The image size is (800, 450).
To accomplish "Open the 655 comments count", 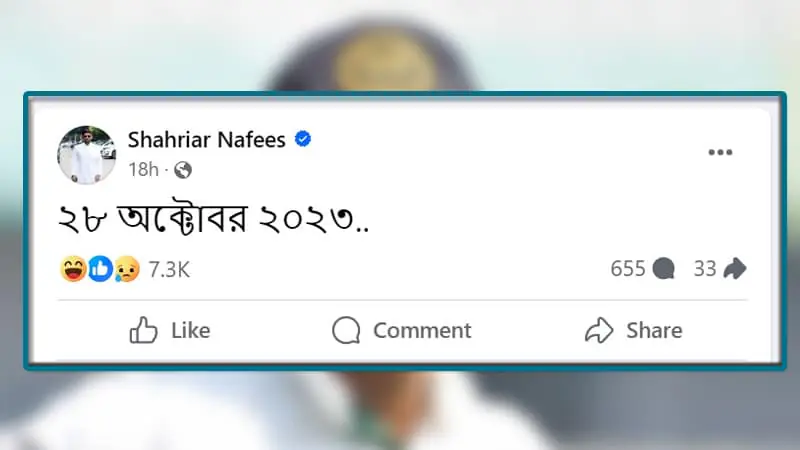I will (x=628, y=269).
